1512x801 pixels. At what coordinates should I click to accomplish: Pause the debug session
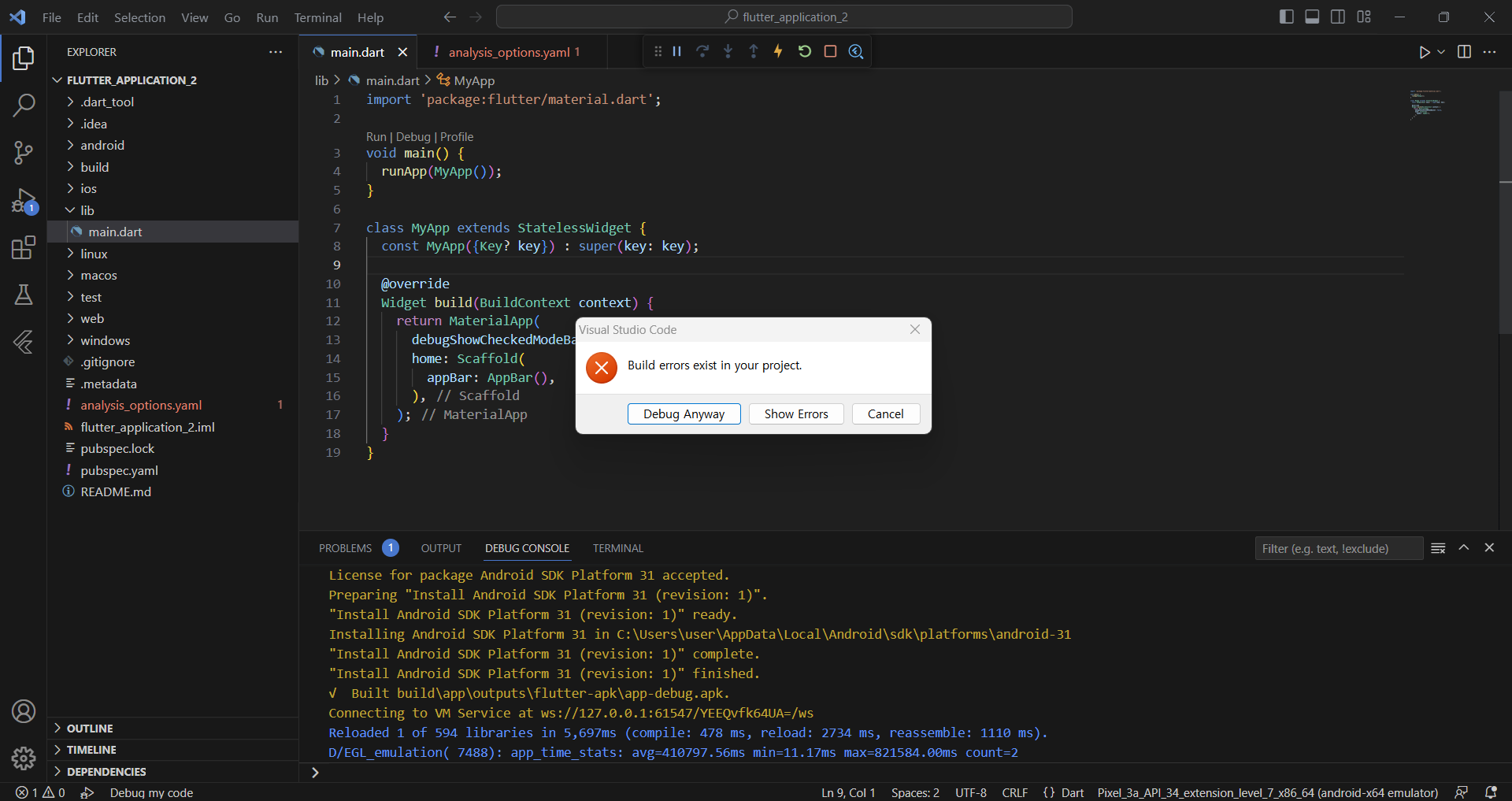(x=677, y=51)
